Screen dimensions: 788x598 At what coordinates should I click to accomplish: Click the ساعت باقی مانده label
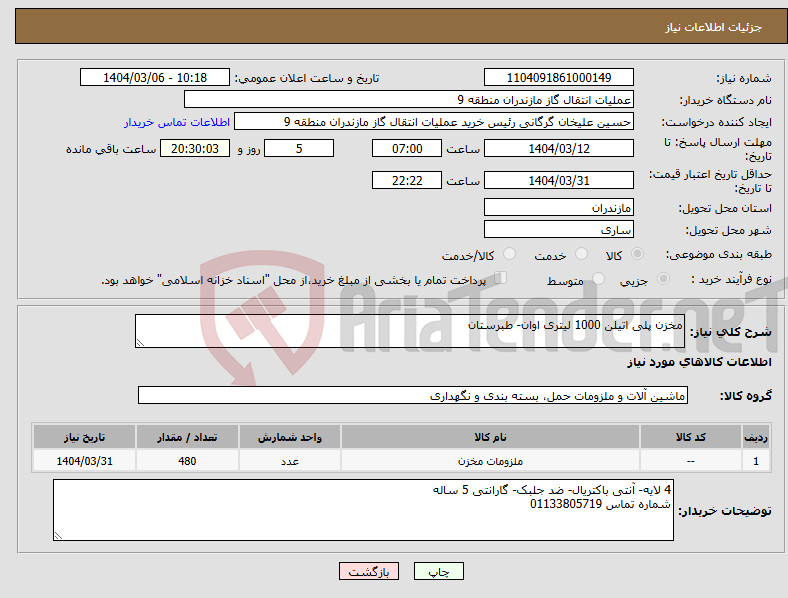pyautogui.click(x=111, y=149)
